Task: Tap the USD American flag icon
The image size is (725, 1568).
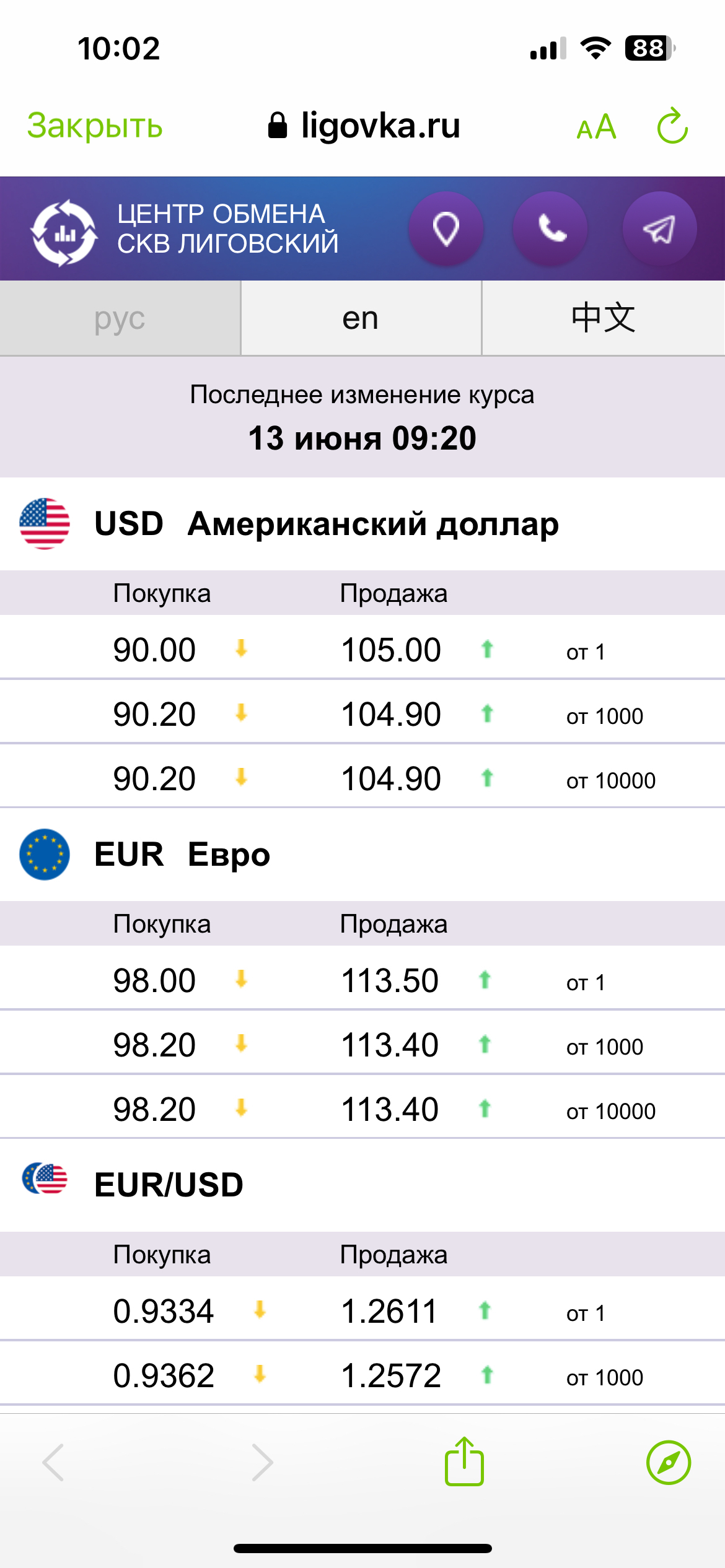Action: 45,523
